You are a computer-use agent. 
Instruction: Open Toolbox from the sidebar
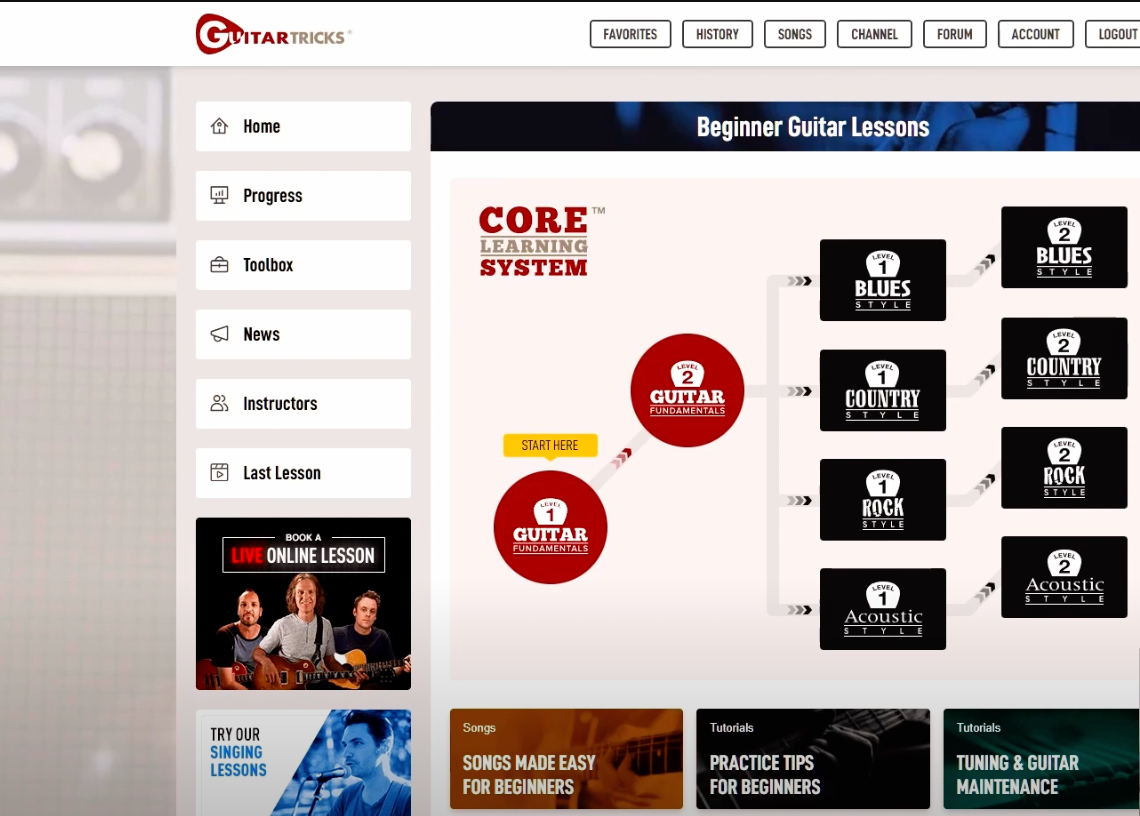pyautogui.click(x=303, y=265)
